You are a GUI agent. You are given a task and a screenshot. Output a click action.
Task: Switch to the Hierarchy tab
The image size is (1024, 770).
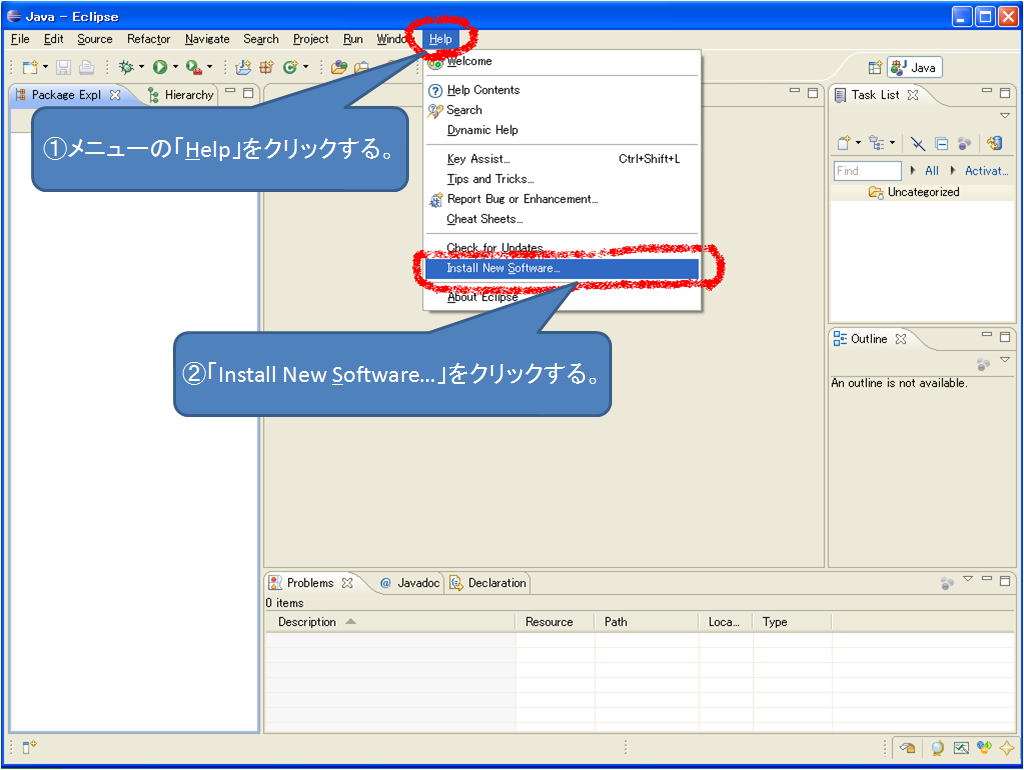tap(181, 95)
